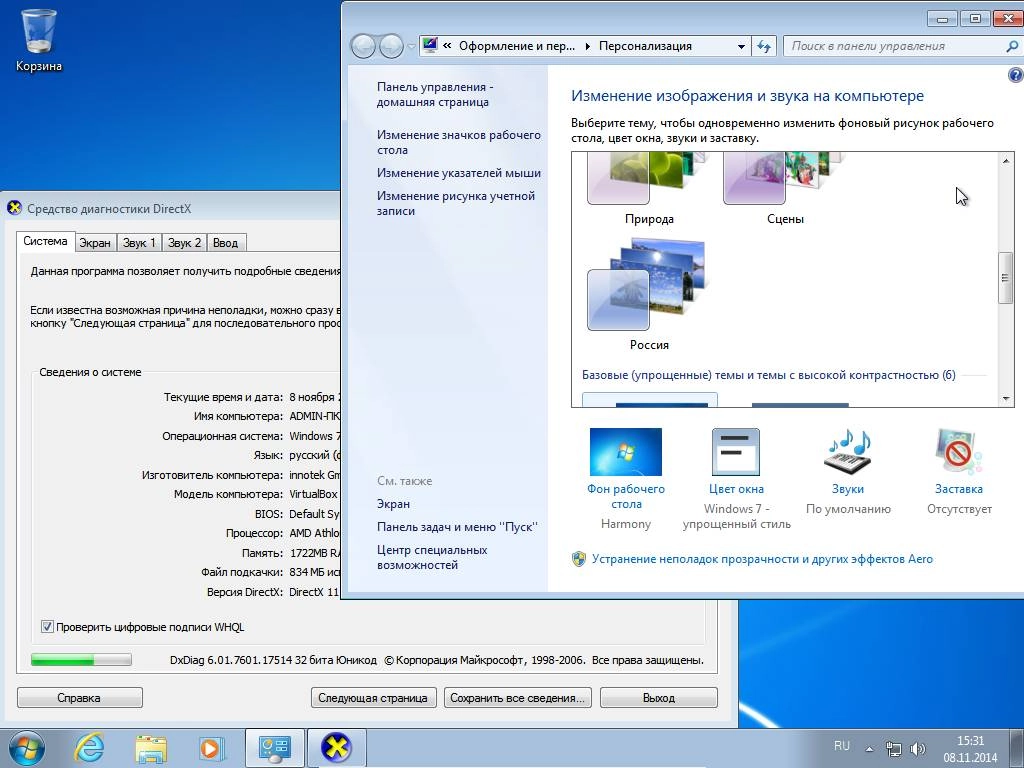Click the control panel icon in address bar
This screenshot has height=768, width=1024.
pos(430,46)
